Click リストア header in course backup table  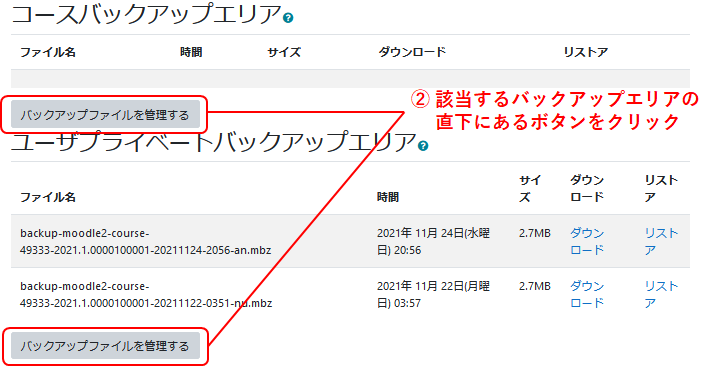(x=586, y=52)
